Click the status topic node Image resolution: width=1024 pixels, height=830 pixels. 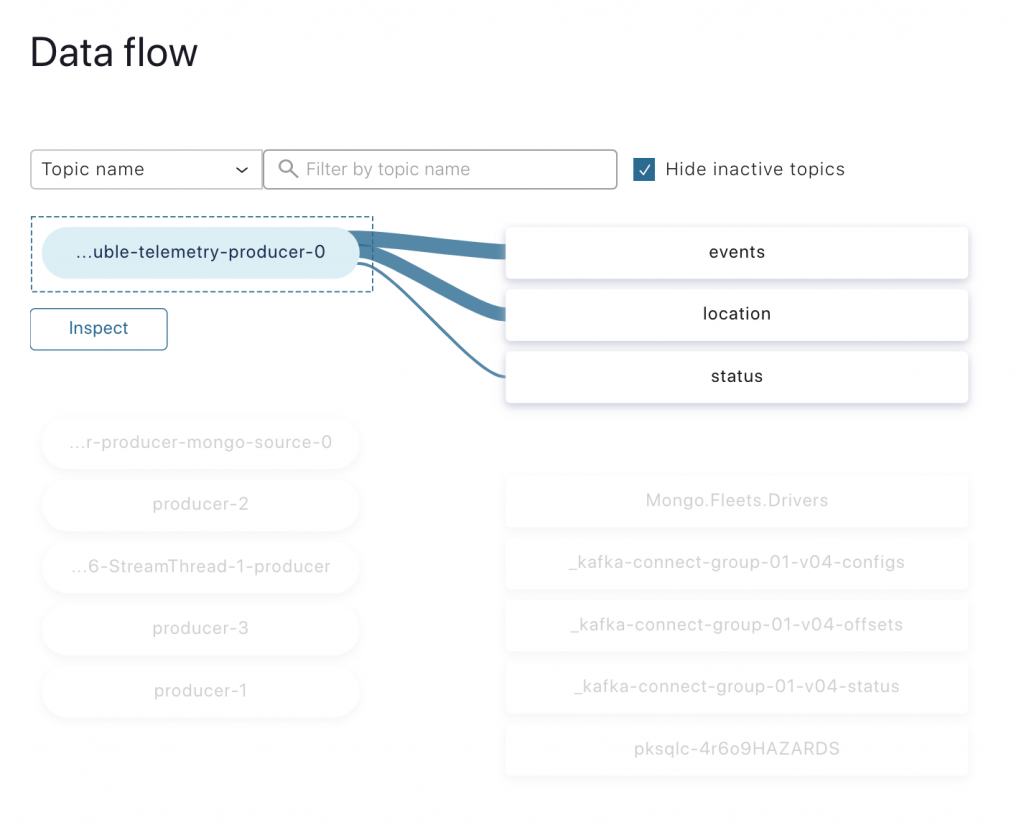737,377
